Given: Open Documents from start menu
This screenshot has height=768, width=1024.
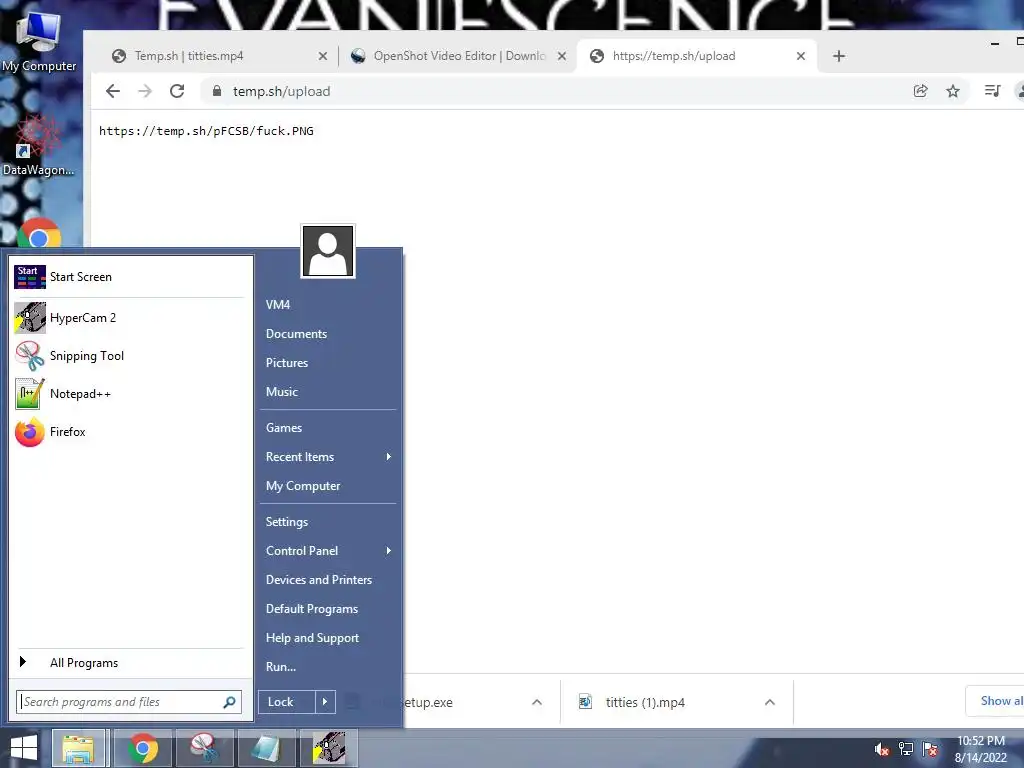Looking at the screenshot, I should pos(296,334).
